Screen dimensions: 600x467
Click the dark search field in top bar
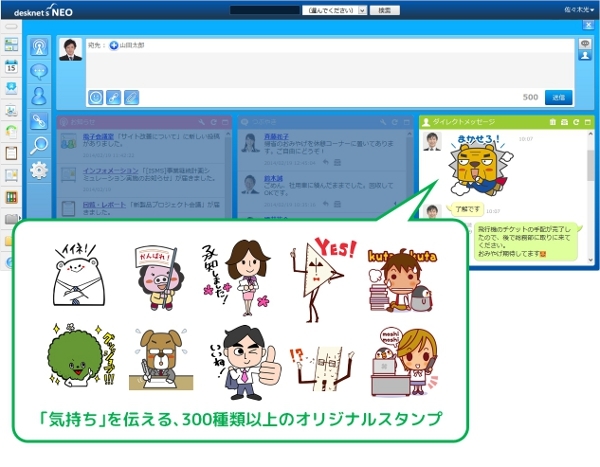point(264,10)
